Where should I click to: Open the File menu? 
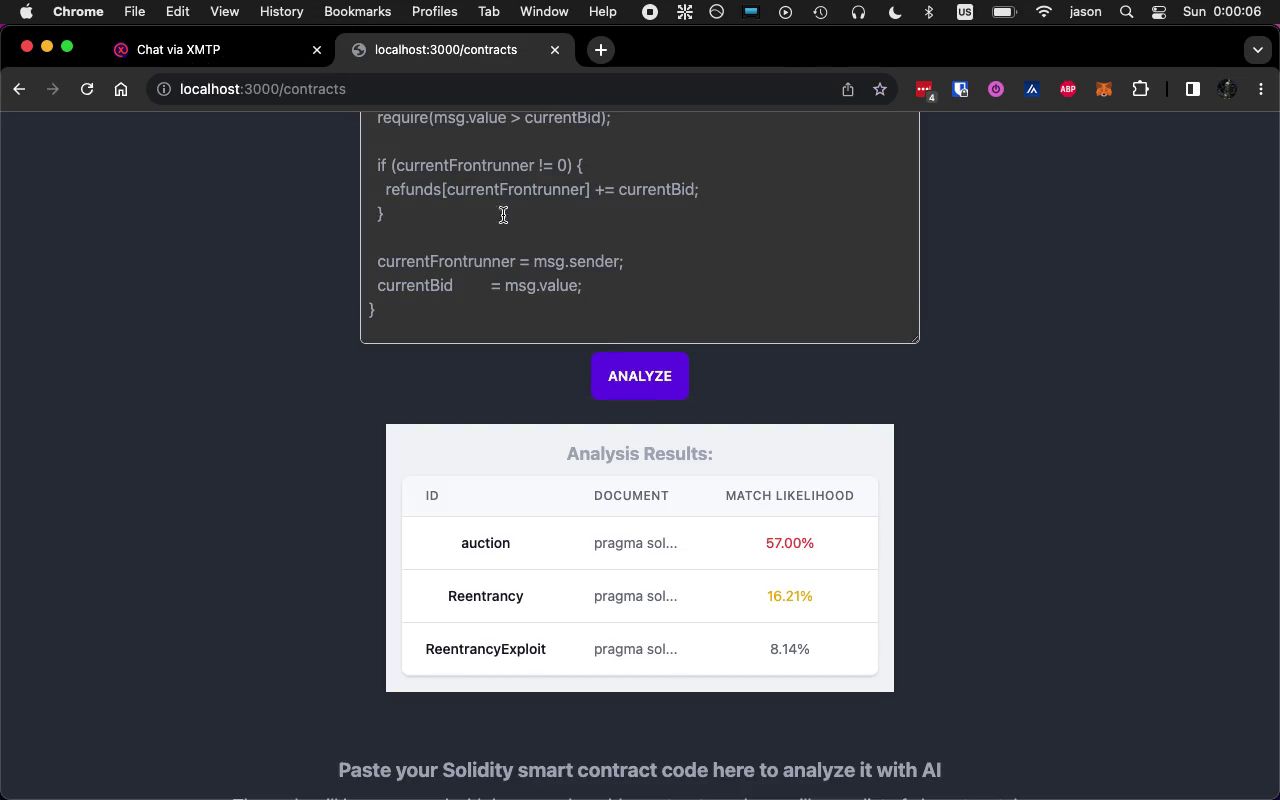point(134,12)
